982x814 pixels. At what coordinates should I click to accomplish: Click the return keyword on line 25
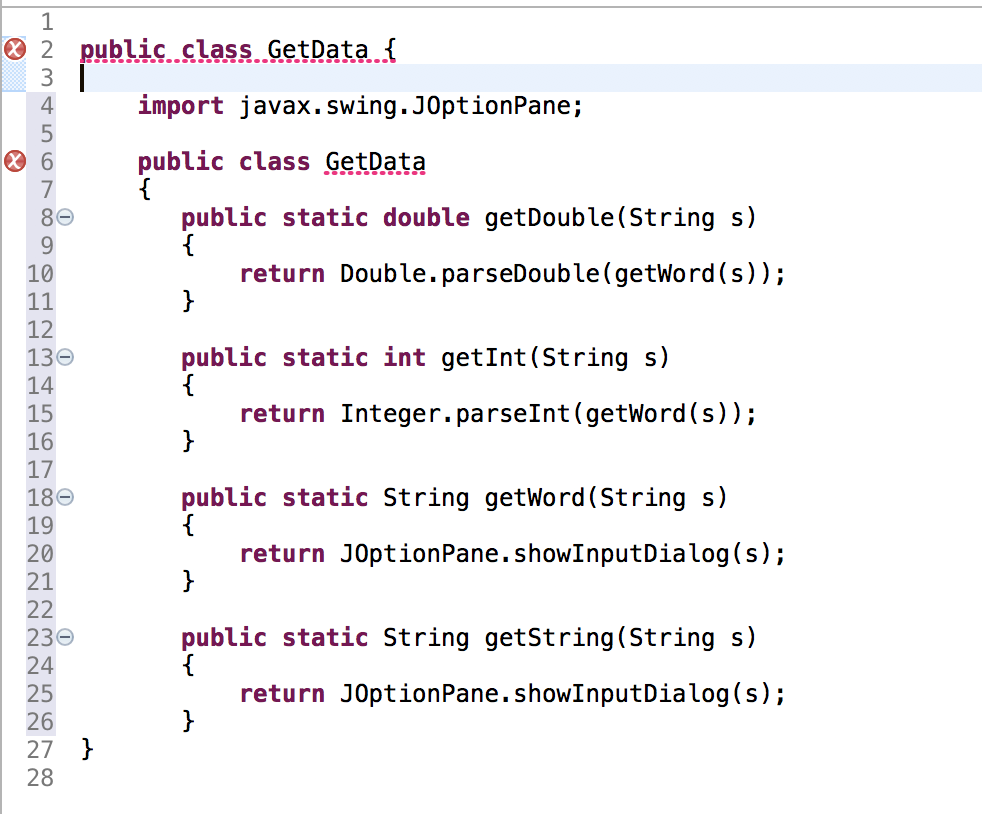point(282,693)
